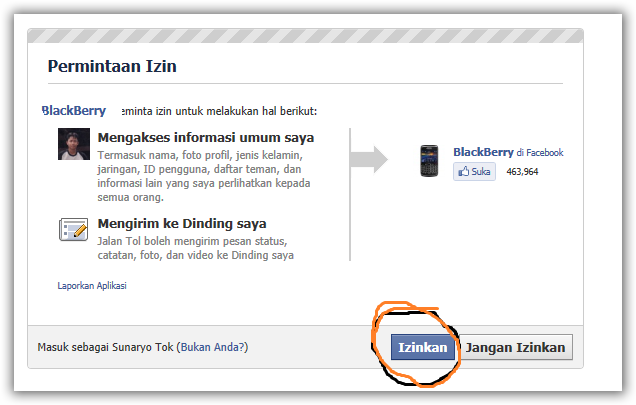
Task: Open BlackBerry di Facebook page link
Action: point(508,152)
